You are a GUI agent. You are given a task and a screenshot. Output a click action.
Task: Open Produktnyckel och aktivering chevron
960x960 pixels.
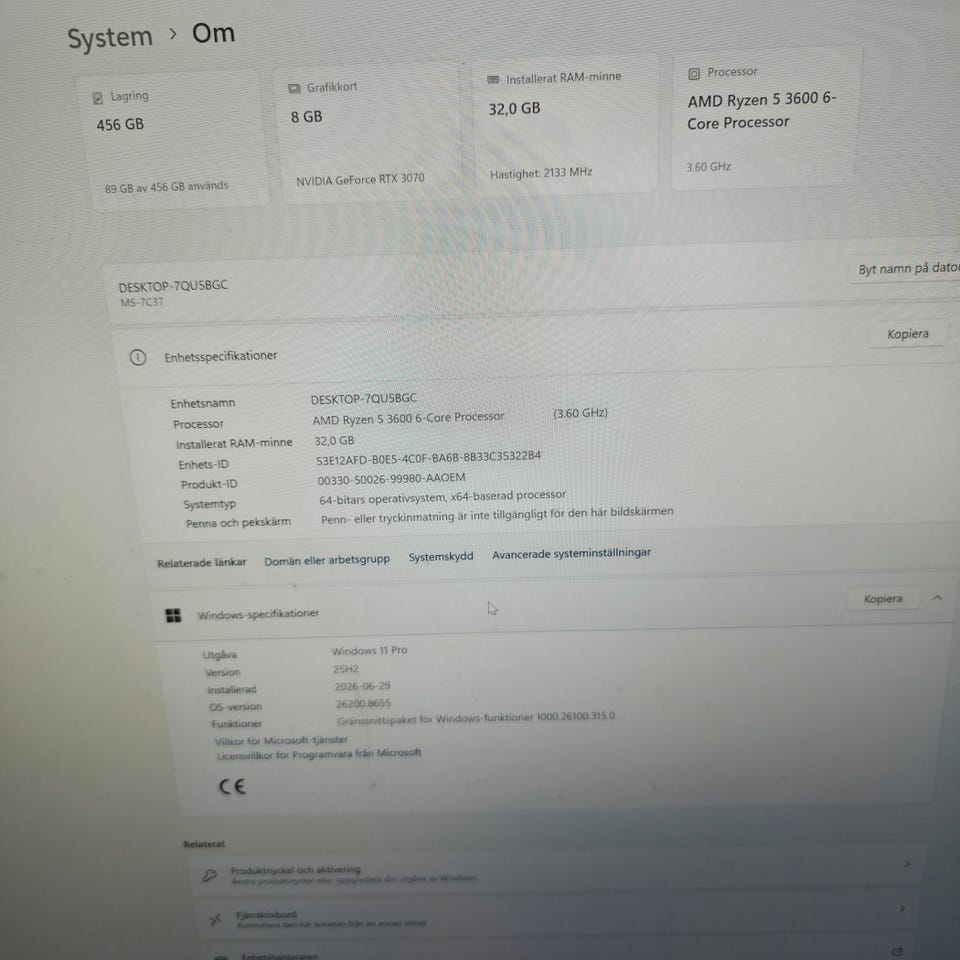tap(907, 863)
